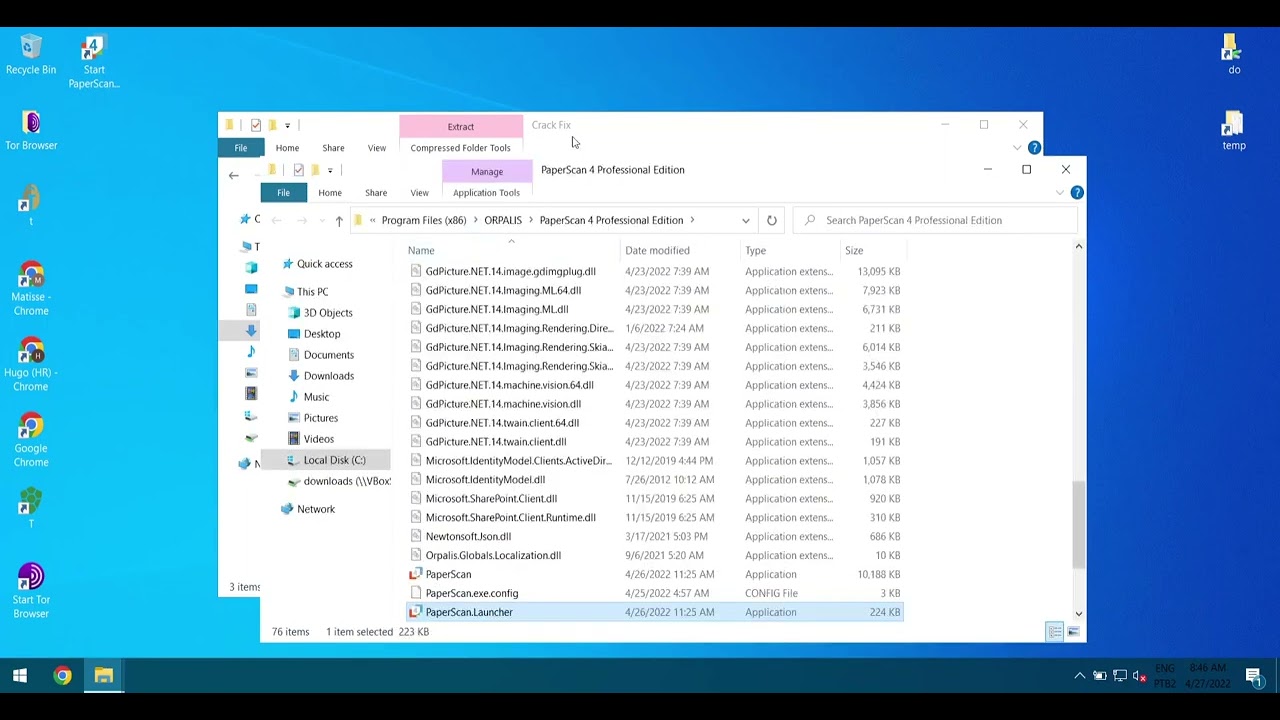This screenshot has height=720, width=1280.
Task: Click the PaperScan application file icon
Action: coord(415,574)
